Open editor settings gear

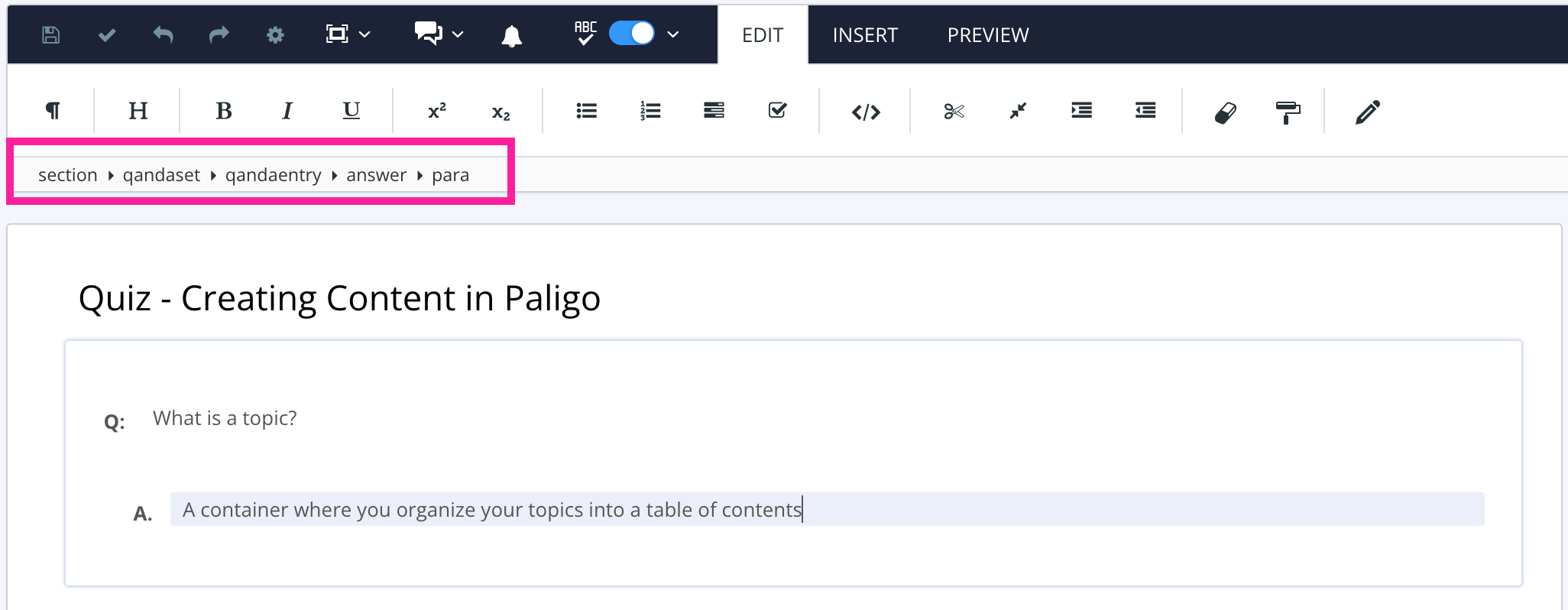click(275, 35)
